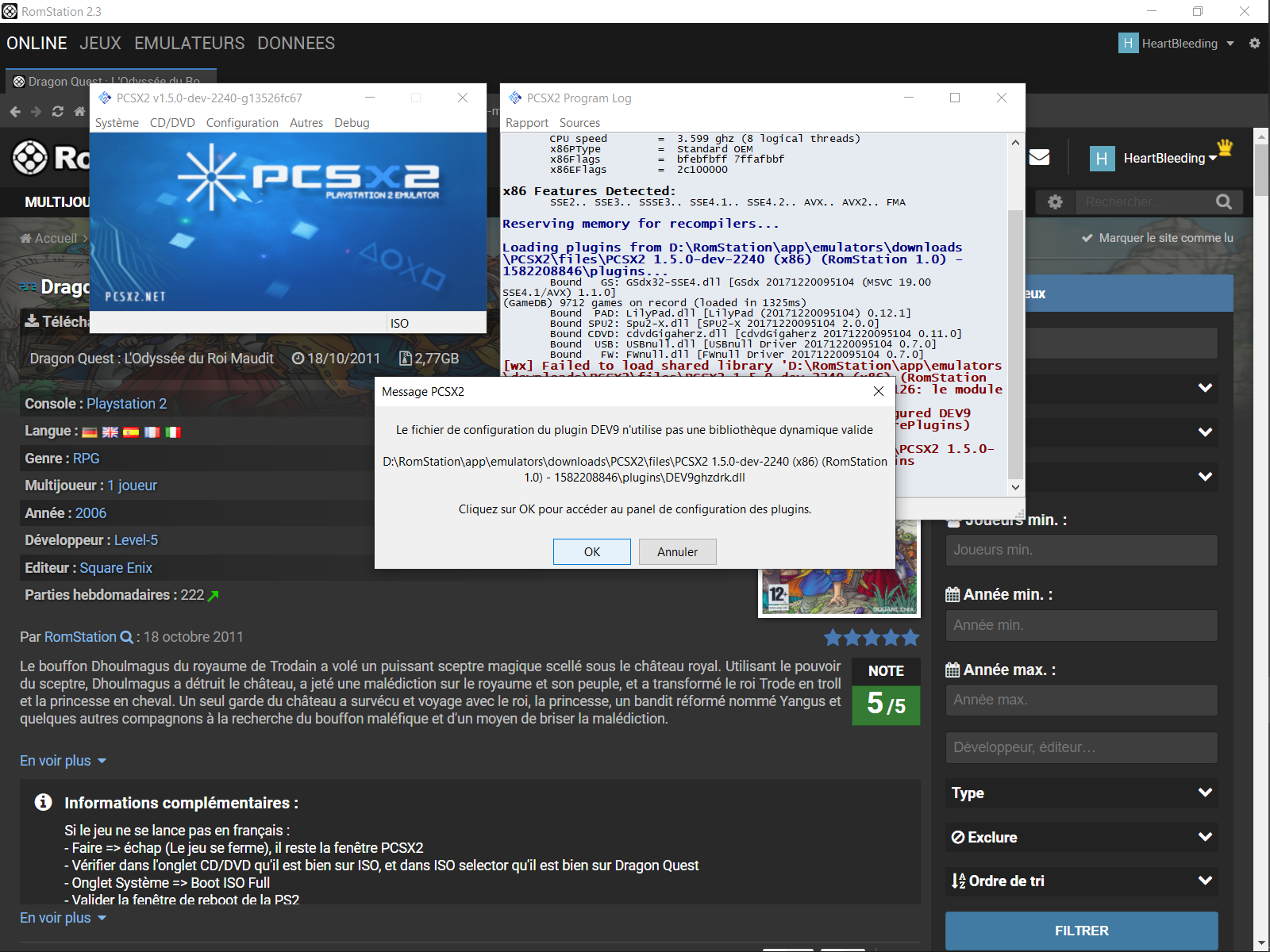Viewport: 1270px width, 952px height.
Task: Click the RomStation settings gear icon at top
Action: click(1254, 43)
